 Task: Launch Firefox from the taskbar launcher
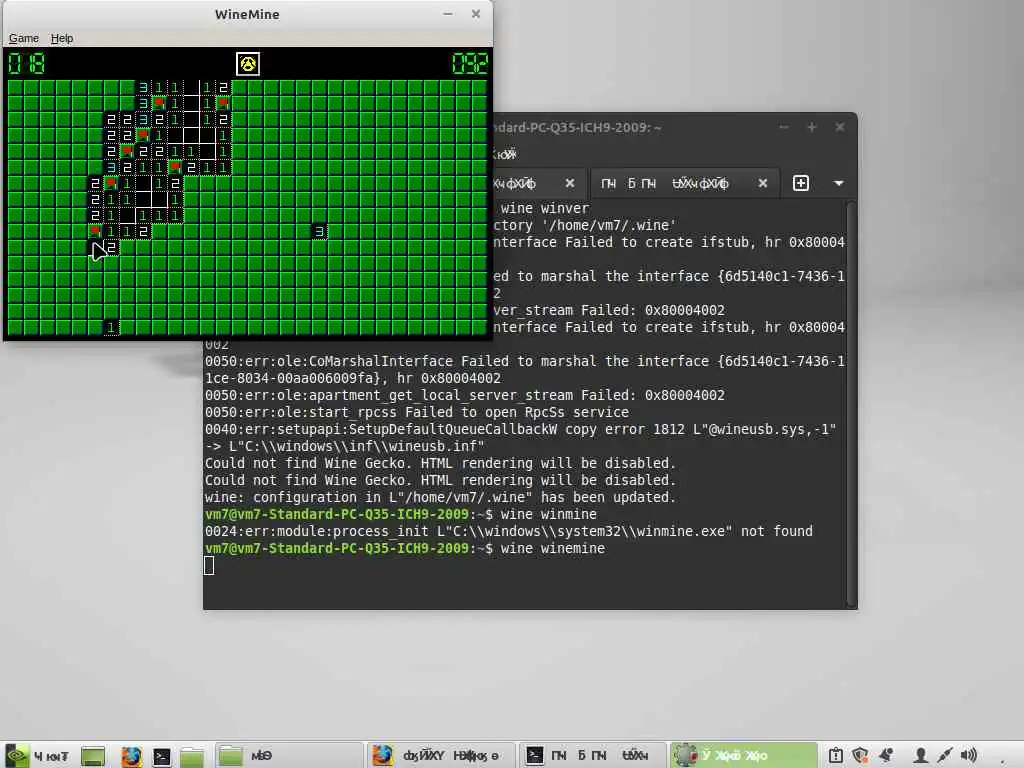tap(131, 756)
